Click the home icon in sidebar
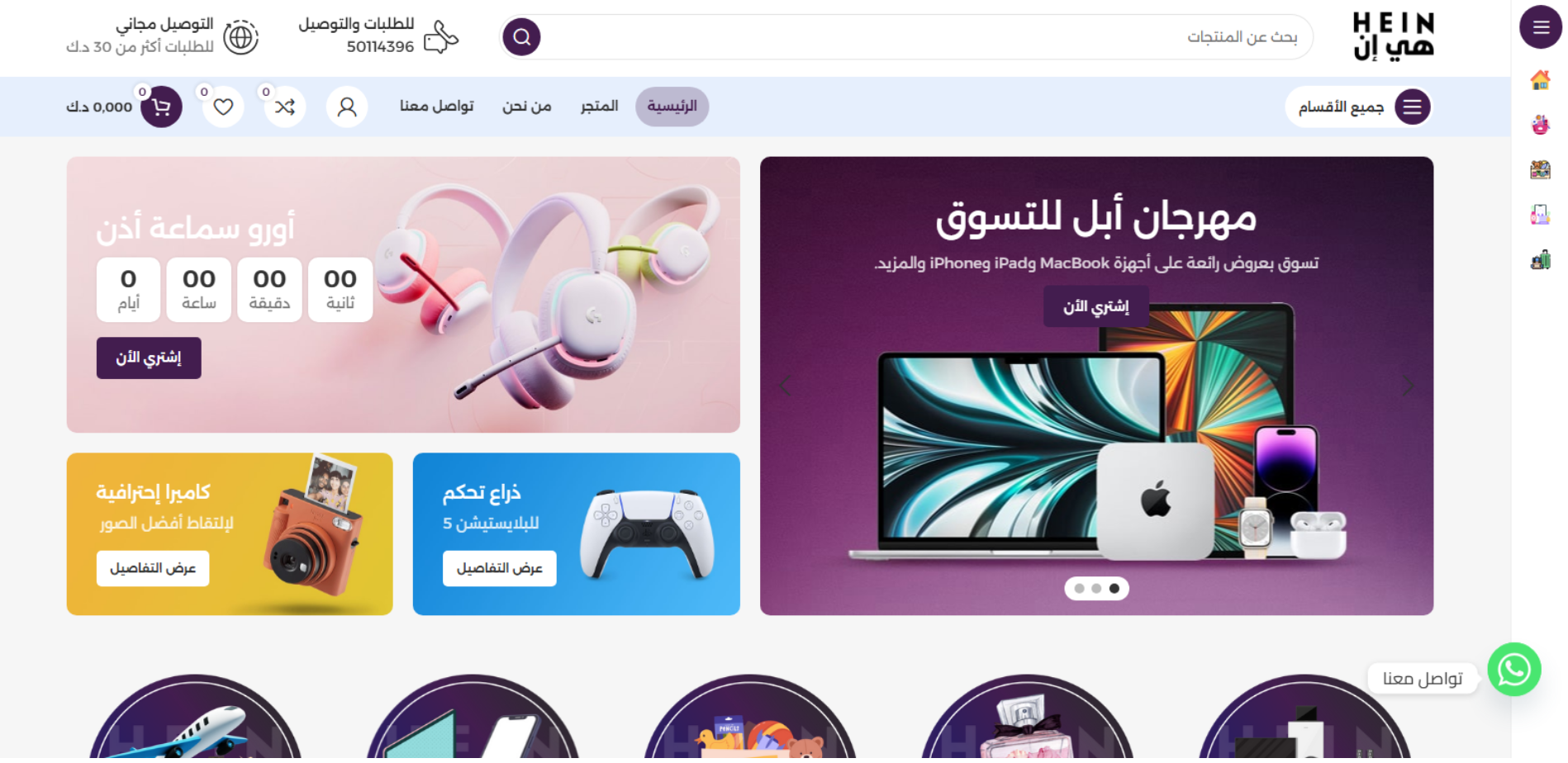1568x763 pixels. pyautogui.click(x=1540, y=80)
